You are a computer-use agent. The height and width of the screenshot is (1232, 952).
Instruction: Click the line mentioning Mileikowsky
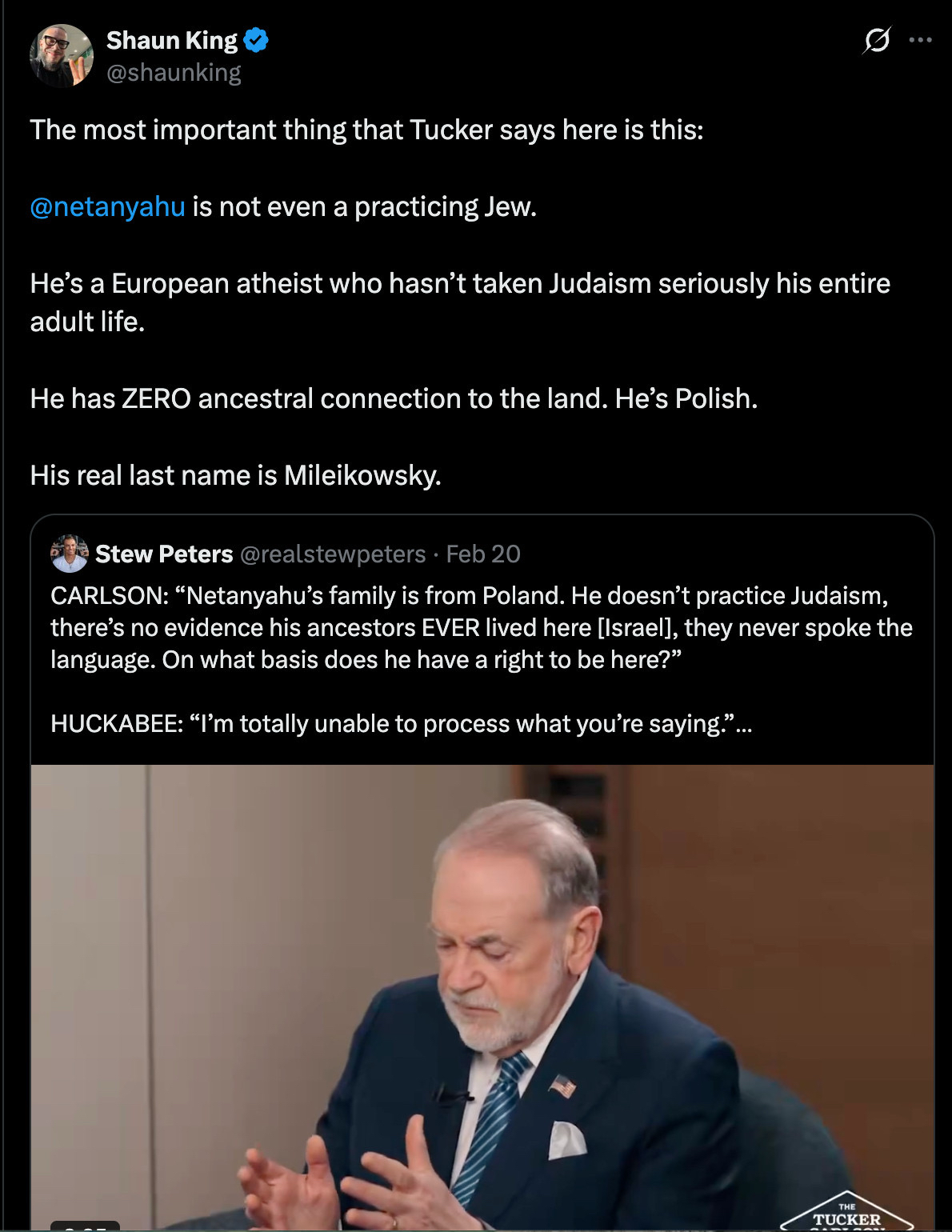pyautogui.click(x=235, y=475)
